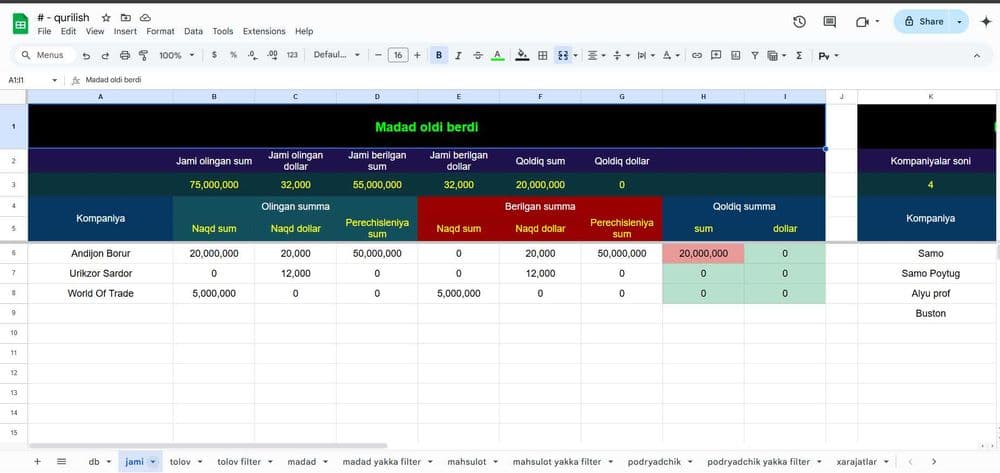Open the functions sigma icon
Image resolution: width=1000 pixels, height=473 pixels.
click(799, 55)
